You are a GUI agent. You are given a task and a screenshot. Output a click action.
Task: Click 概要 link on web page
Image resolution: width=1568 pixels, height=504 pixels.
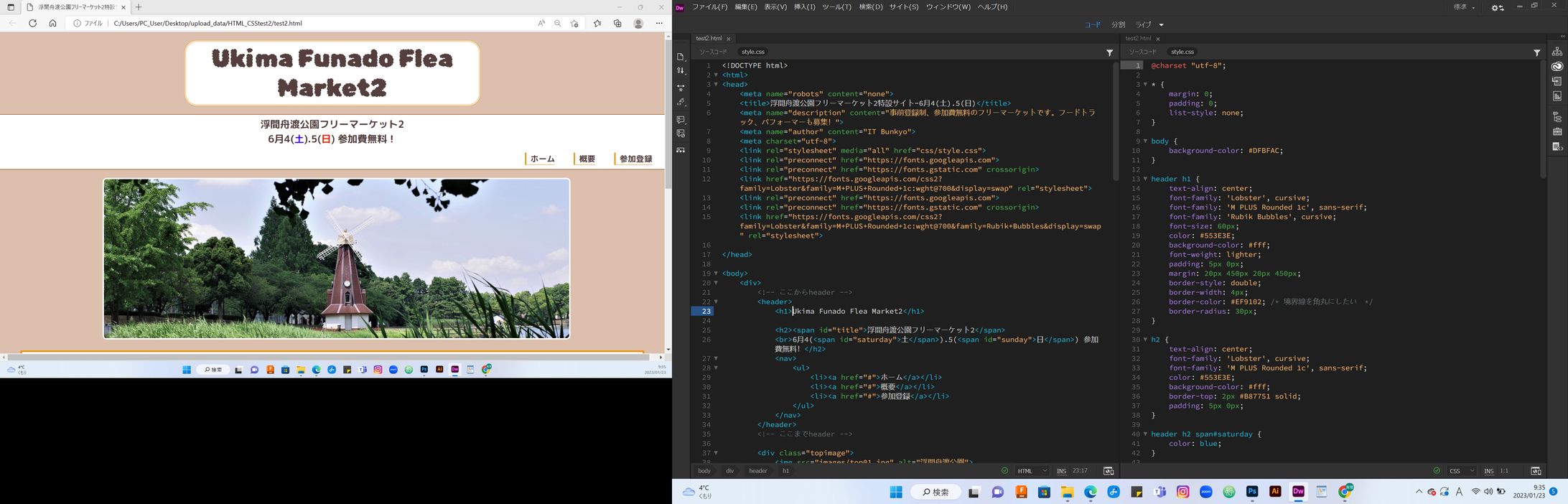587,159
